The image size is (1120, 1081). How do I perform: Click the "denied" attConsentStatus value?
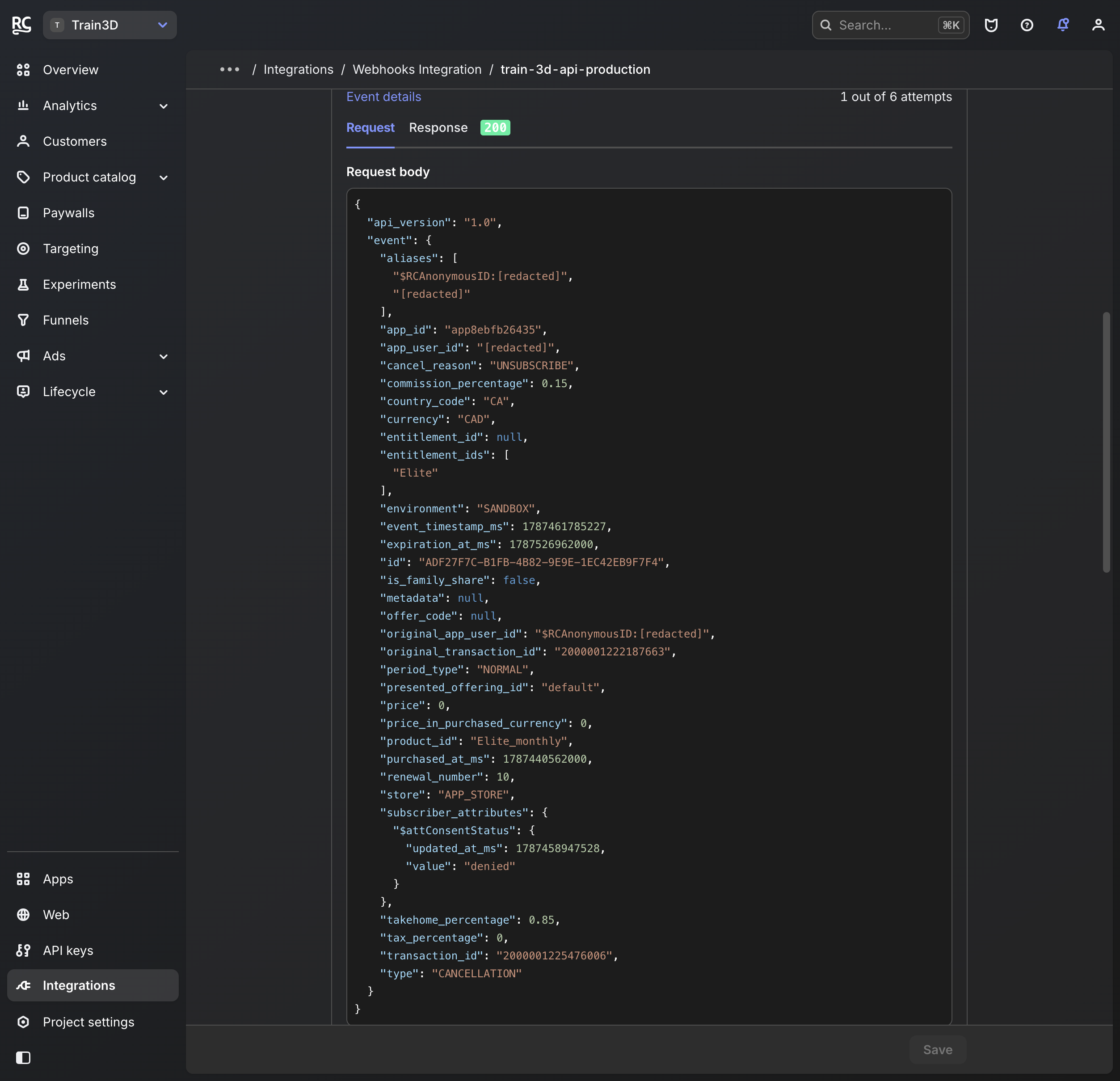[489, 866]
